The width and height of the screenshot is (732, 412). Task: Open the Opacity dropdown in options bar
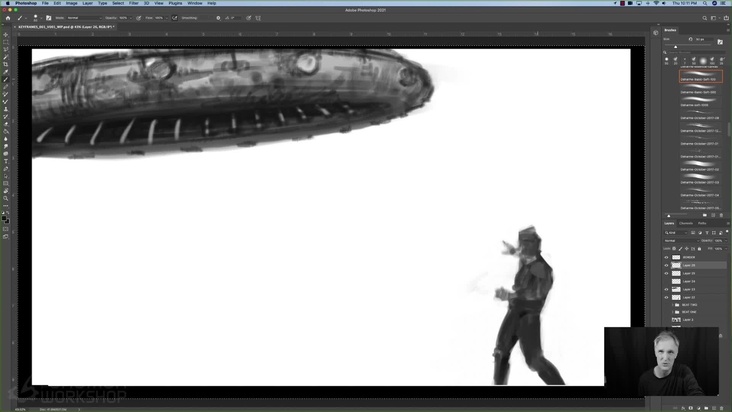[x=131, y=18]
